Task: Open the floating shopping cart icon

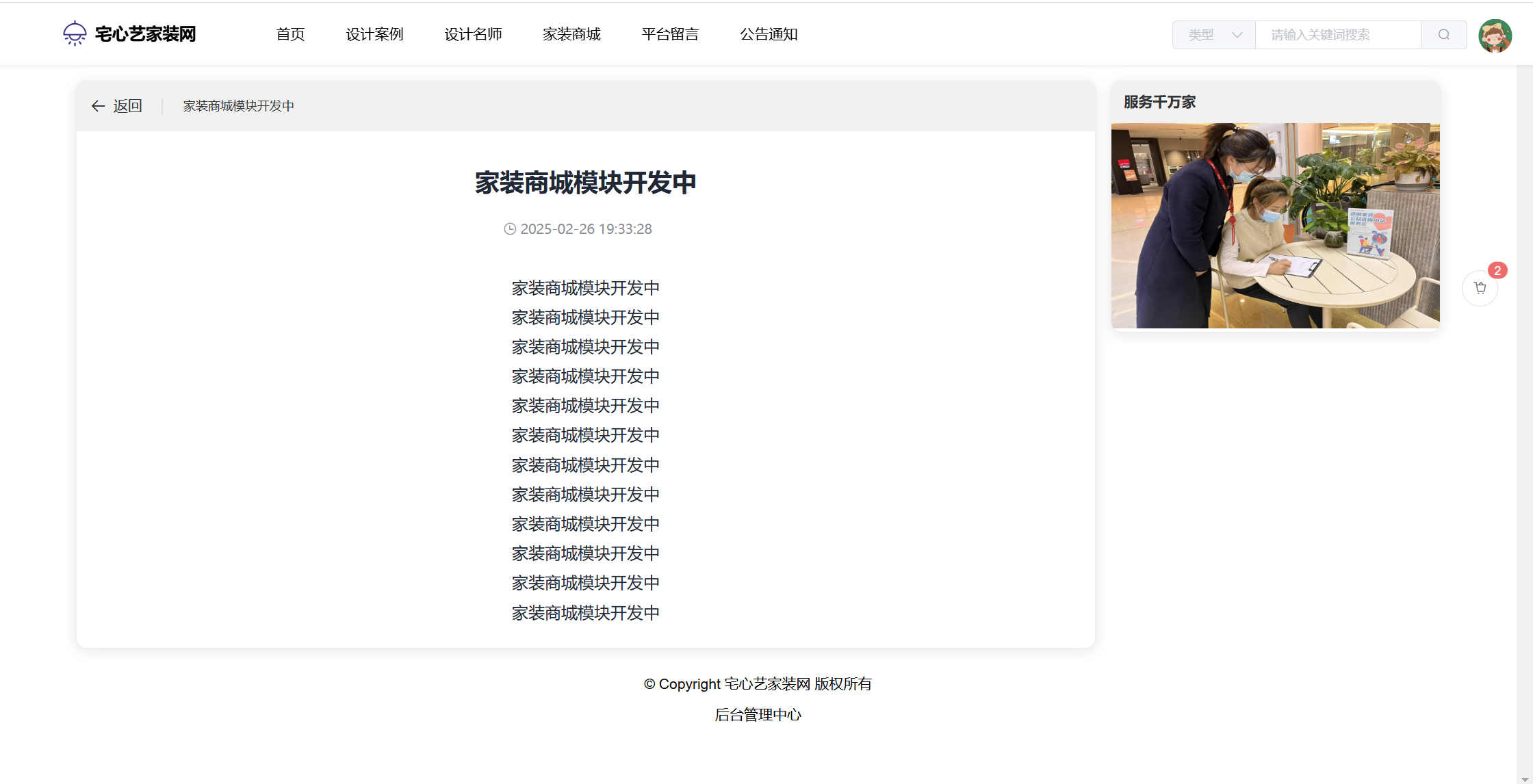Action: pyautogui.click(x=1480, y=288)
